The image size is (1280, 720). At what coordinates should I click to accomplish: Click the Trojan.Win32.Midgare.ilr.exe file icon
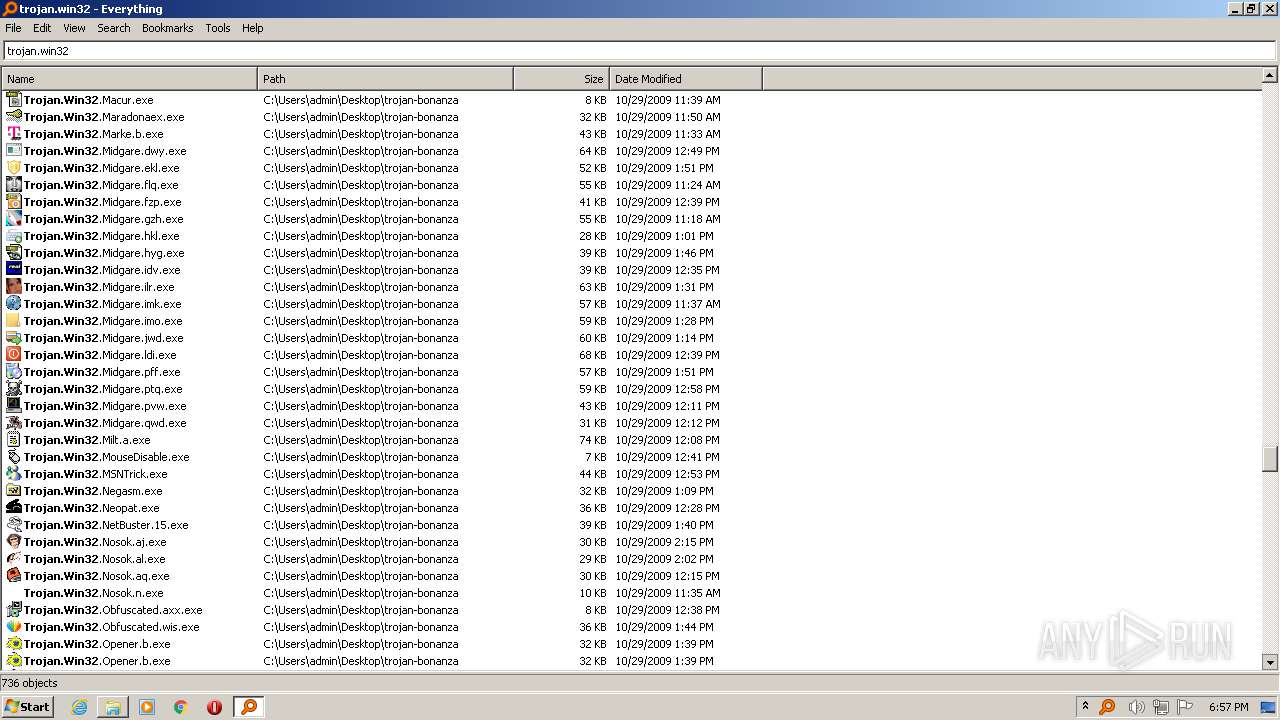coord(13,287)
